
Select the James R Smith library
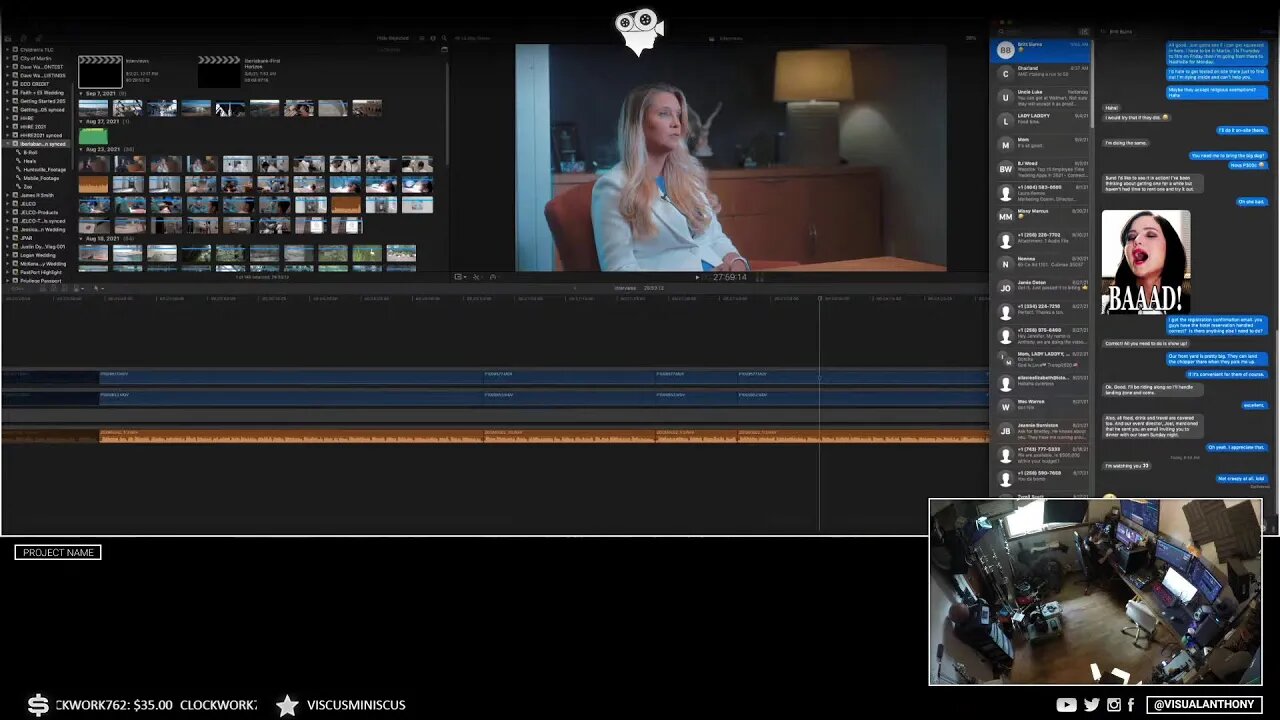37,195
